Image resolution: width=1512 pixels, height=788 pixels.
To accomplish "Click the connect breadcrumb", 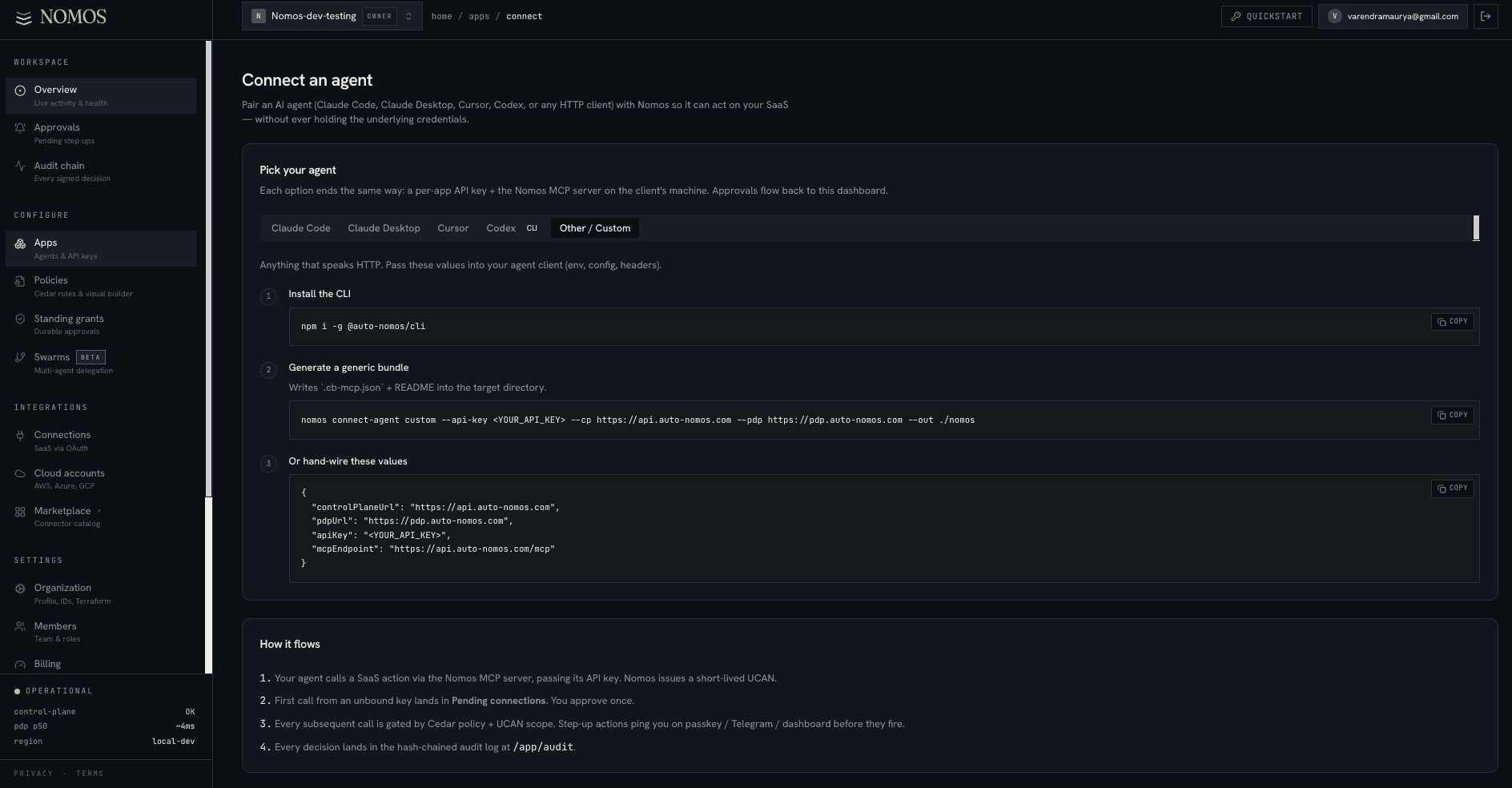I will (x=524, y=16).
